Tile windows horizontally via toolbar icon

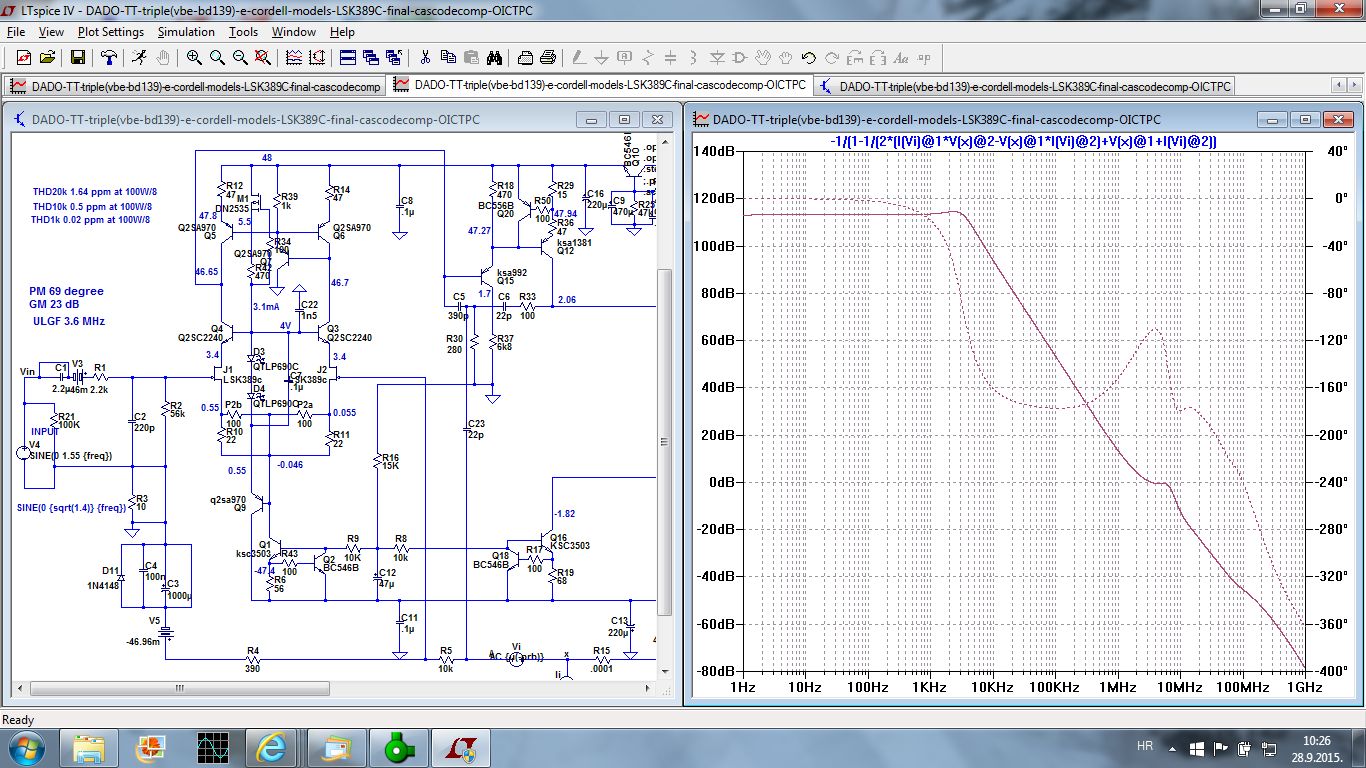(x=347, y=58)
